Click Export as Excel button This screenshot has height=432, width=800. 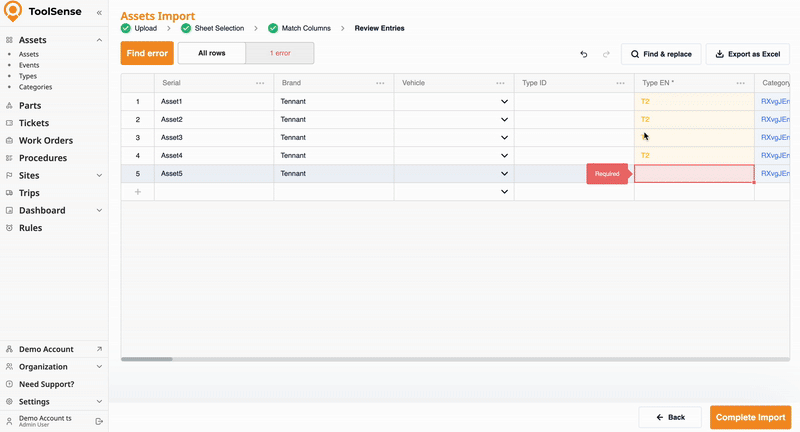[748, 54]
